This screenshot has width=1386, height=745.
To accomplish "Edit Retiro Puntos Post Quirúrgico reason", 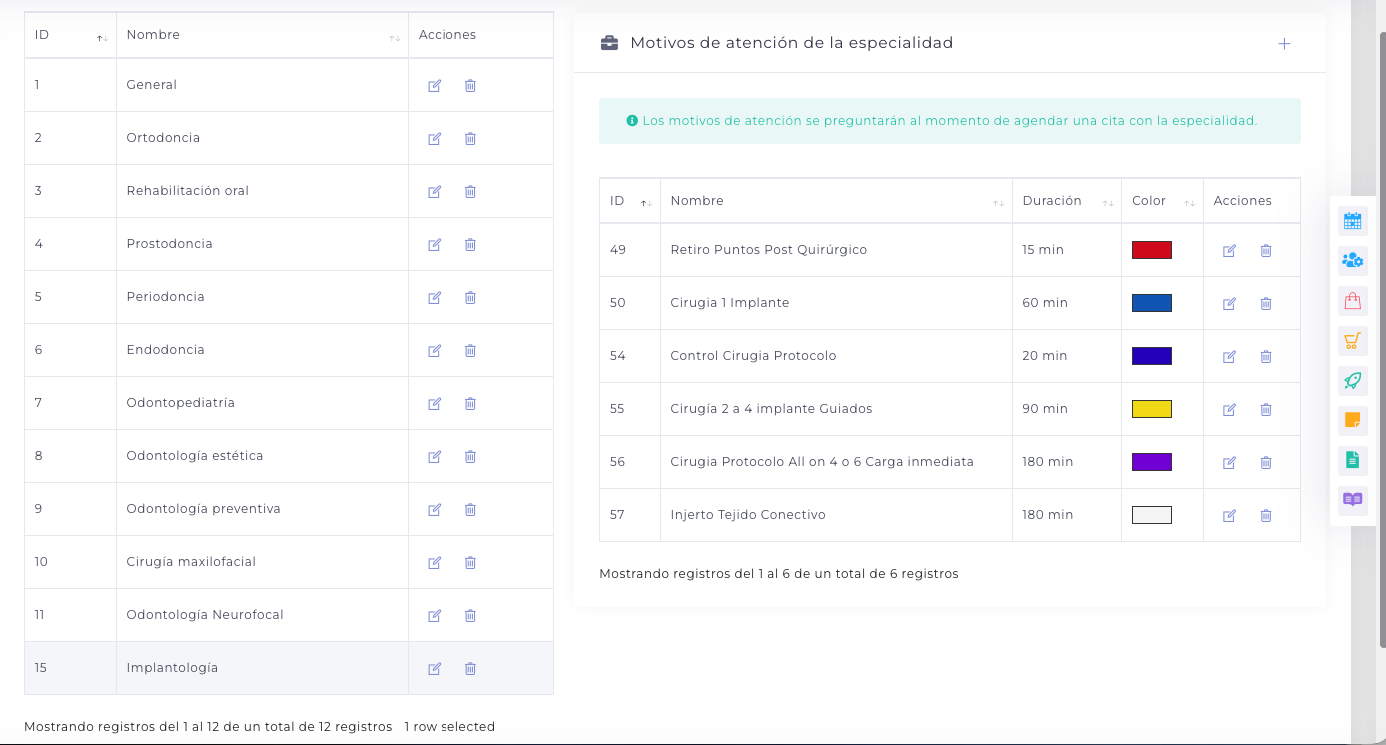I will pos(1230,251).
